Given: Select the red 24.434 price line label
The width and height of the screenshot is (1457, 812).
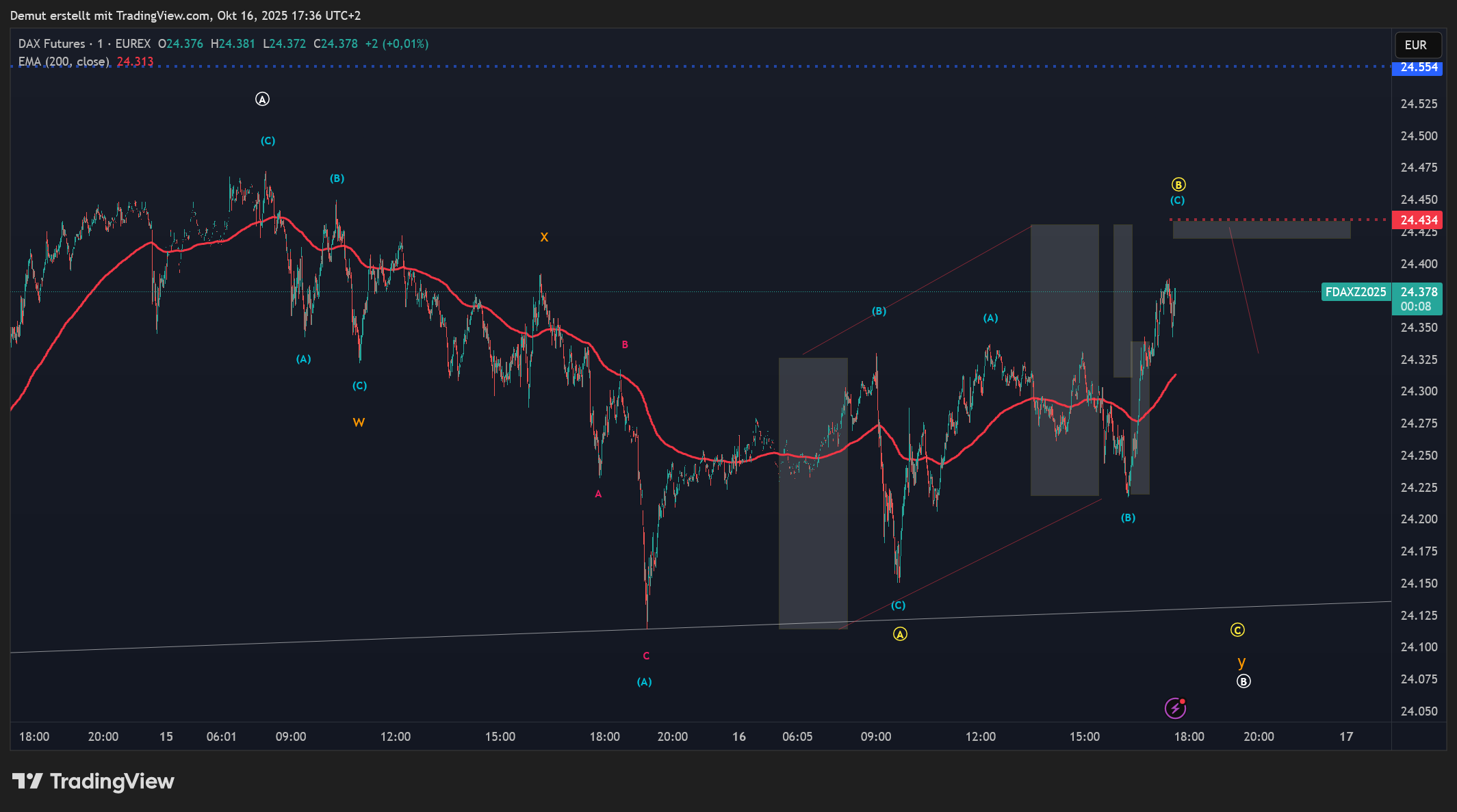Looking at the screenshot, I should click(x=1418, y=220).
